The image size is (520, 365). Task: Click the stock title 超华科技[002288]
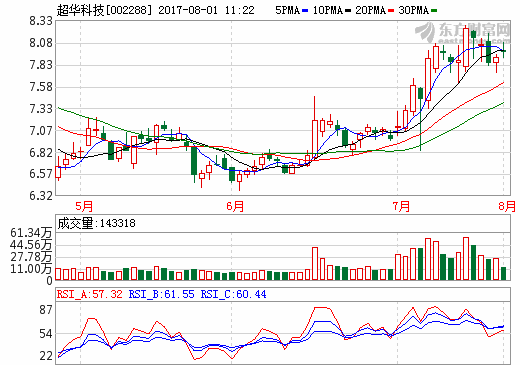104,10
